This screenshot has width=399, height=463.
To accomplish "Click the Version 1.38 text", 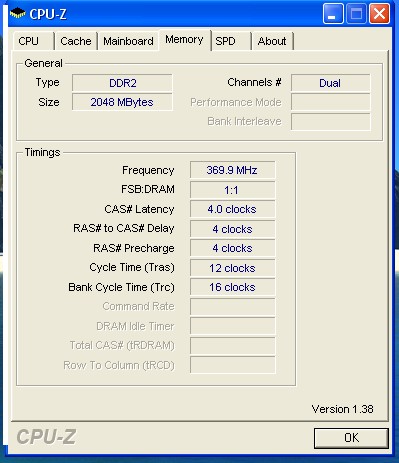I will (x=342, y=409).
